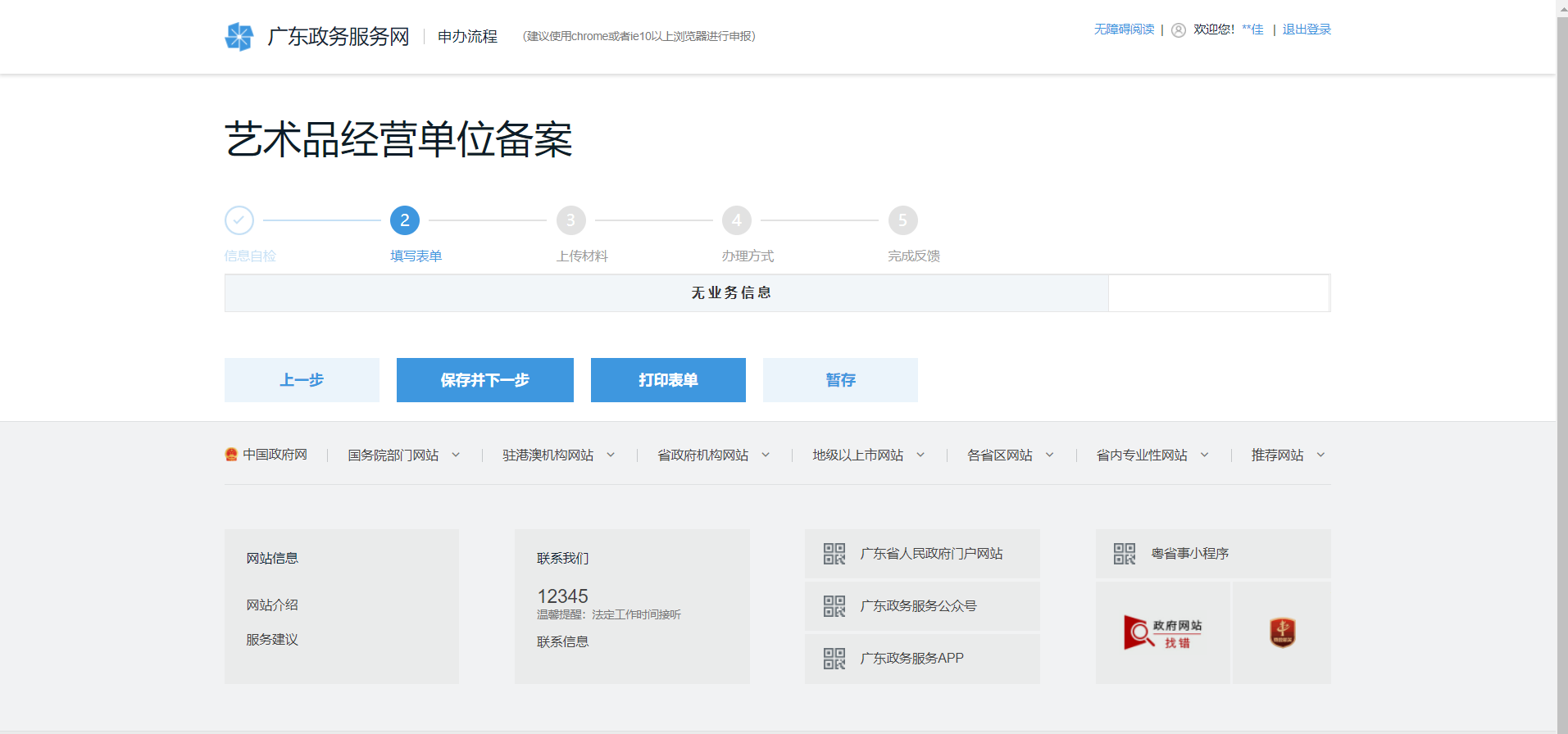
Task: Click QR icon for 广东政务服务APP
Action: click(834, 659)
